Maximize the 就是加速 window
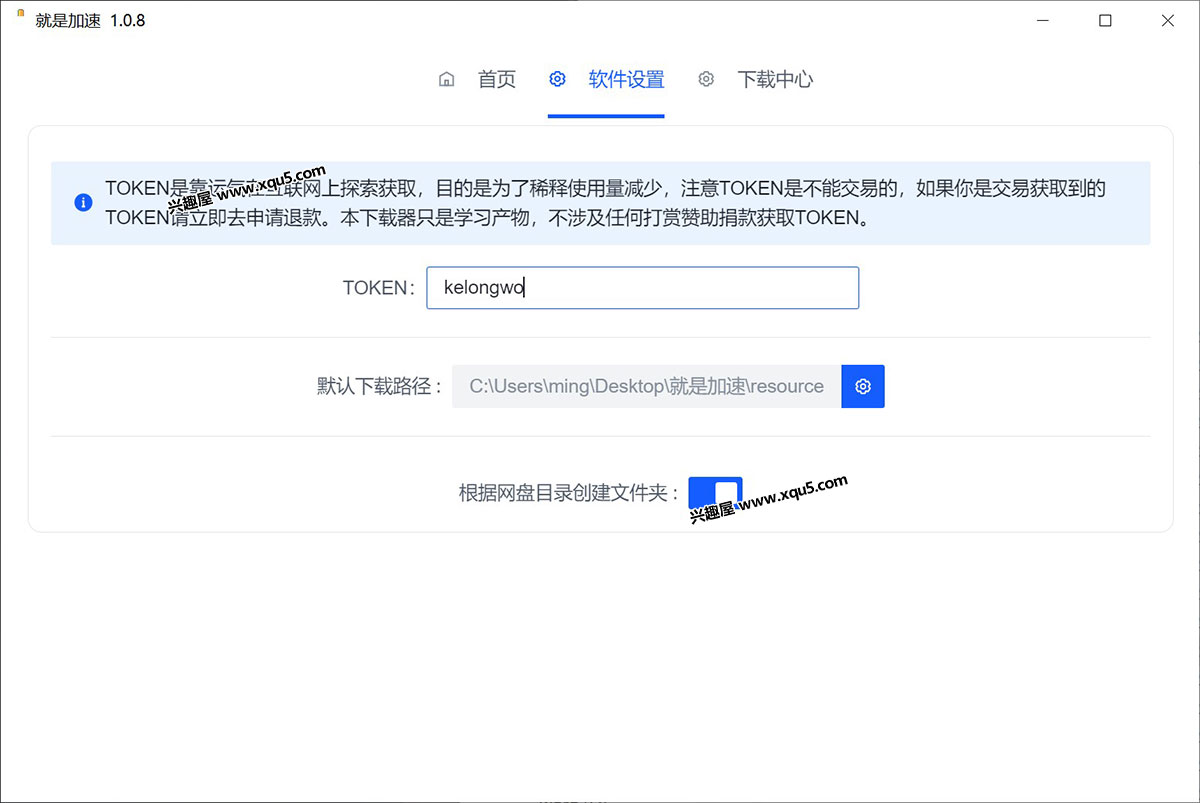Viewport: 1200px width, 803px height. 1105,20
